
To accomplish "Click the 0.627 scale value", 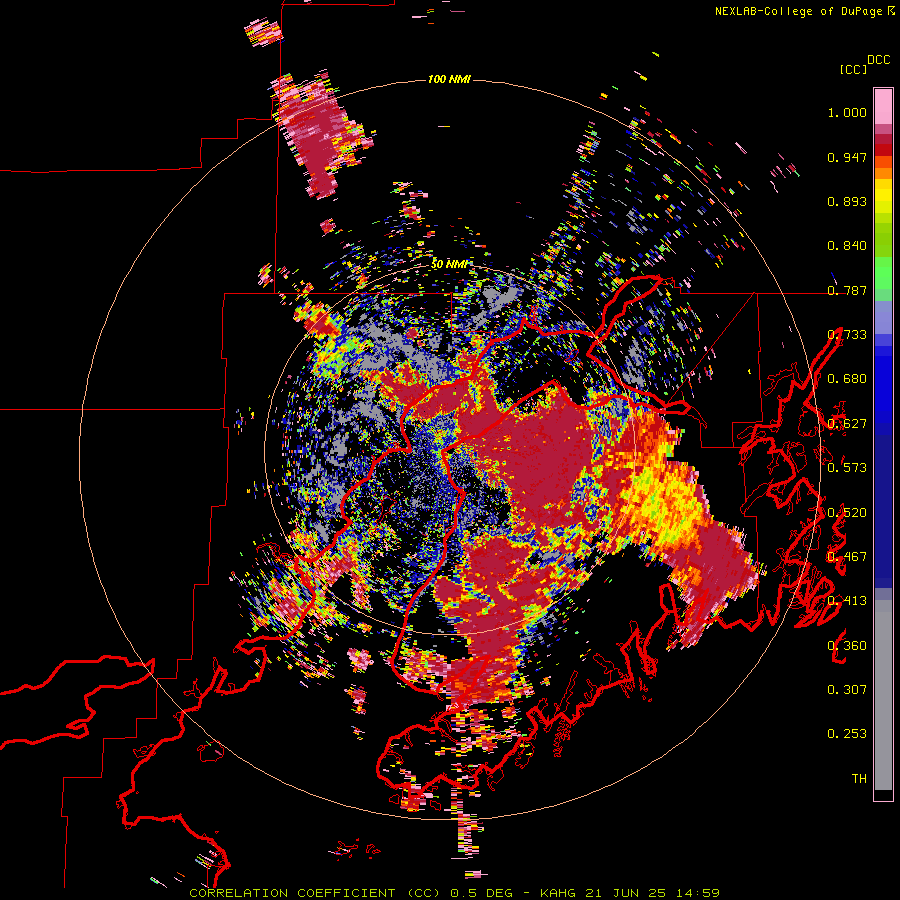I will click(847, 424).
